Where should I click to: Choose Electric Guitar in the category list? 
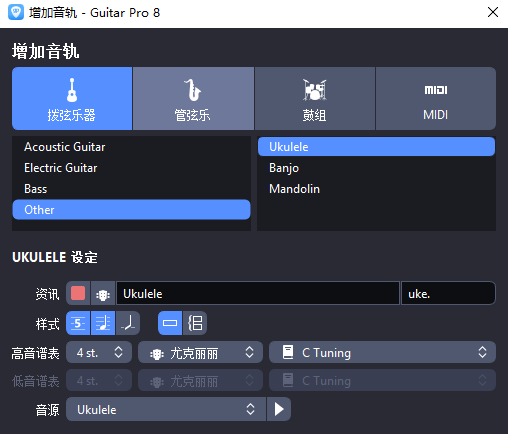[131, 168]
